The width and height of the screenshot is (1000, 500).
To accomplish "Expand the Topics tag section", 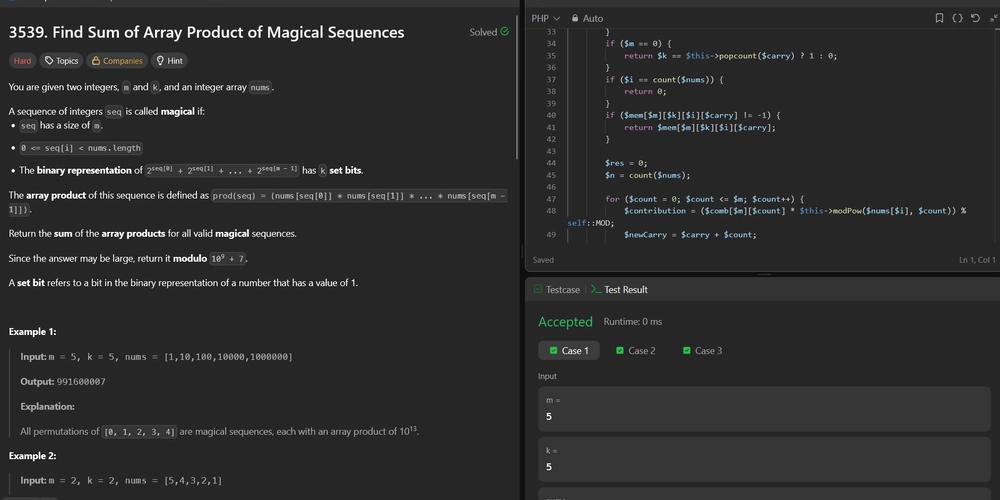I will pos(62,61).
